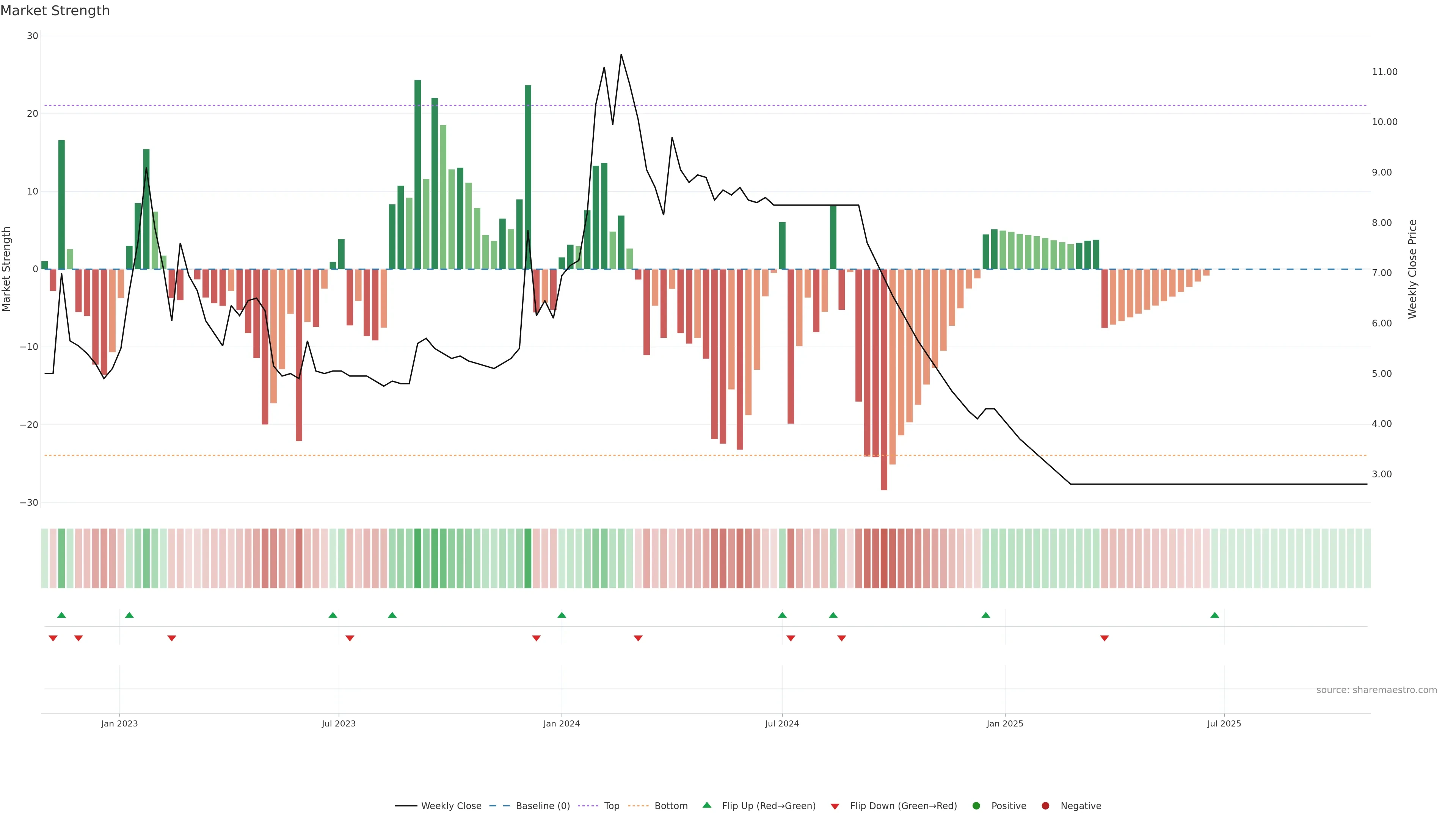Click the Weekly Close Price axis title
The height and width of the screenshot is (819, 1456).
1412,269
